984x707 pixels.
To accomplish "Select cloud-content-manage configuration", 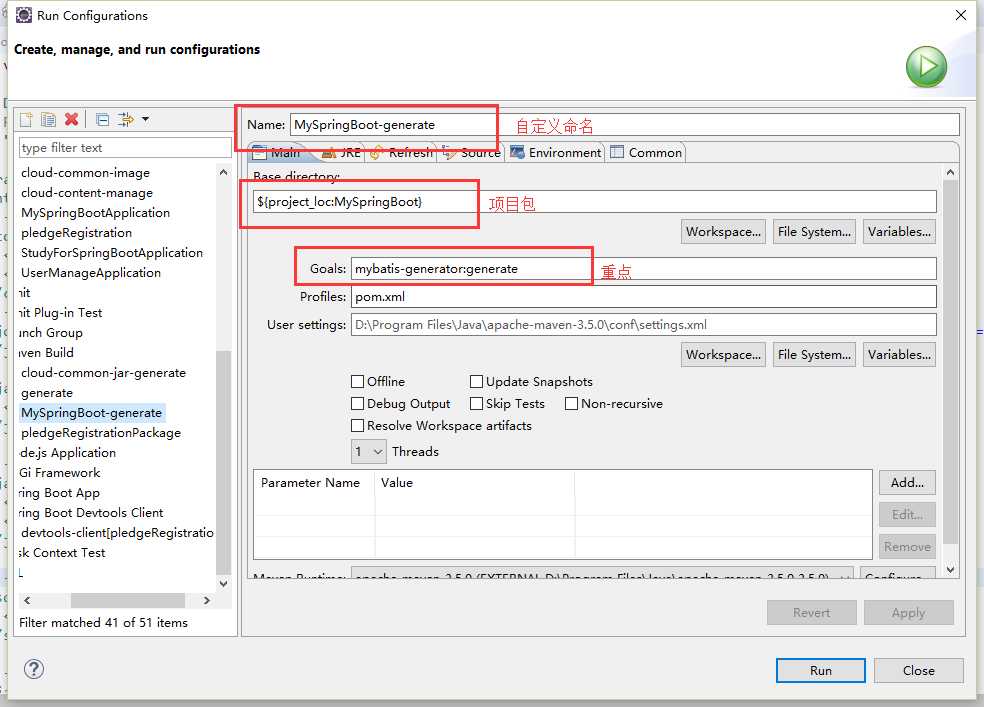I will pos(87,193).
